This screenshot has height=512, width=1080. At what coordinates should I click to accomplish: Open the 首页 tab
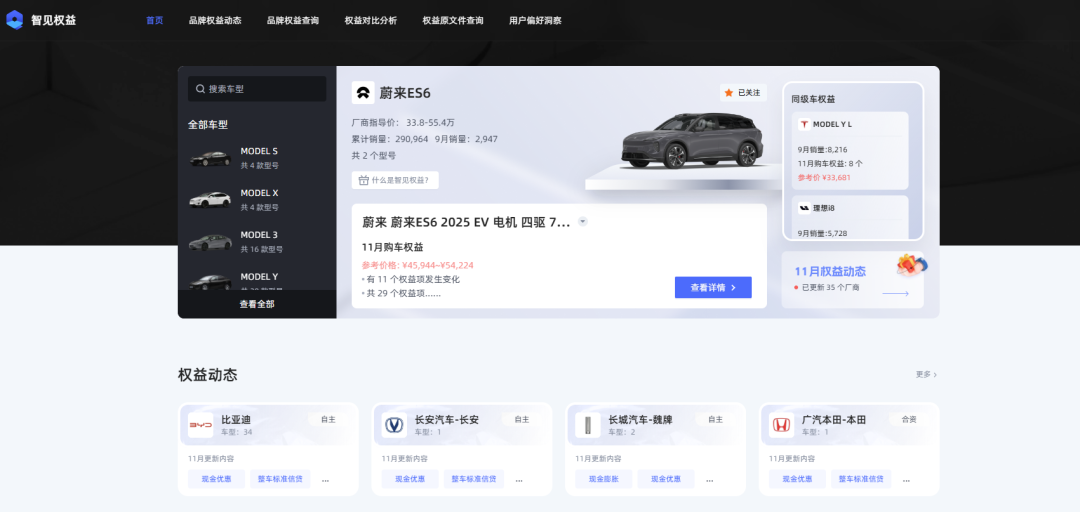click(x=154, y=21)
